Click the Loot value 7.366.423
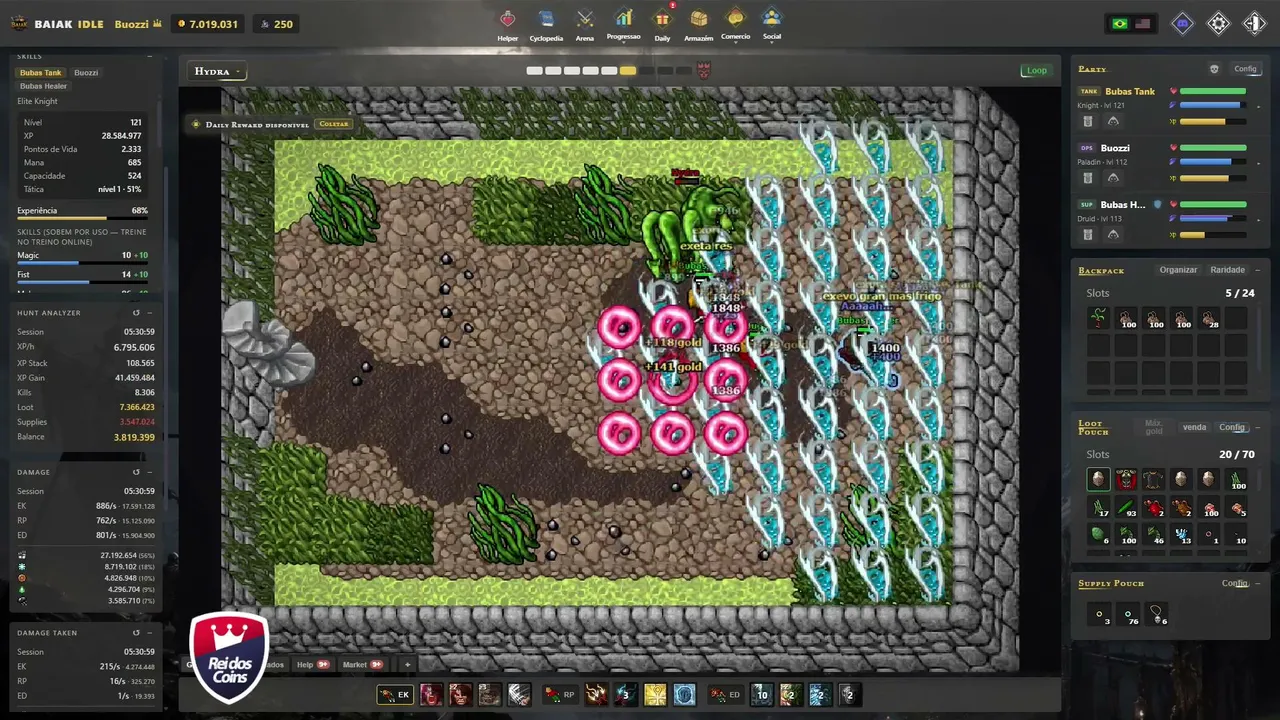The height and width of the screenshot is (720, 1280). coord(136,407)
